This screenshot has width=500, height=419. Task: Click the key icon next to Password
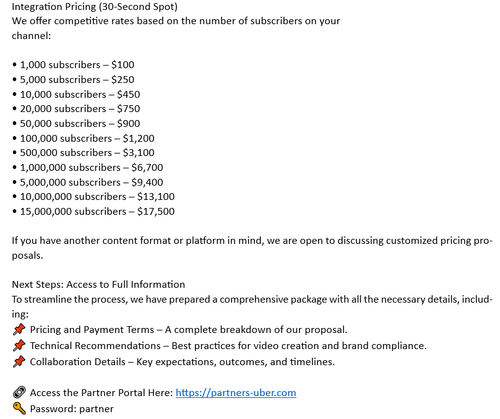click(x=19, y=408)
